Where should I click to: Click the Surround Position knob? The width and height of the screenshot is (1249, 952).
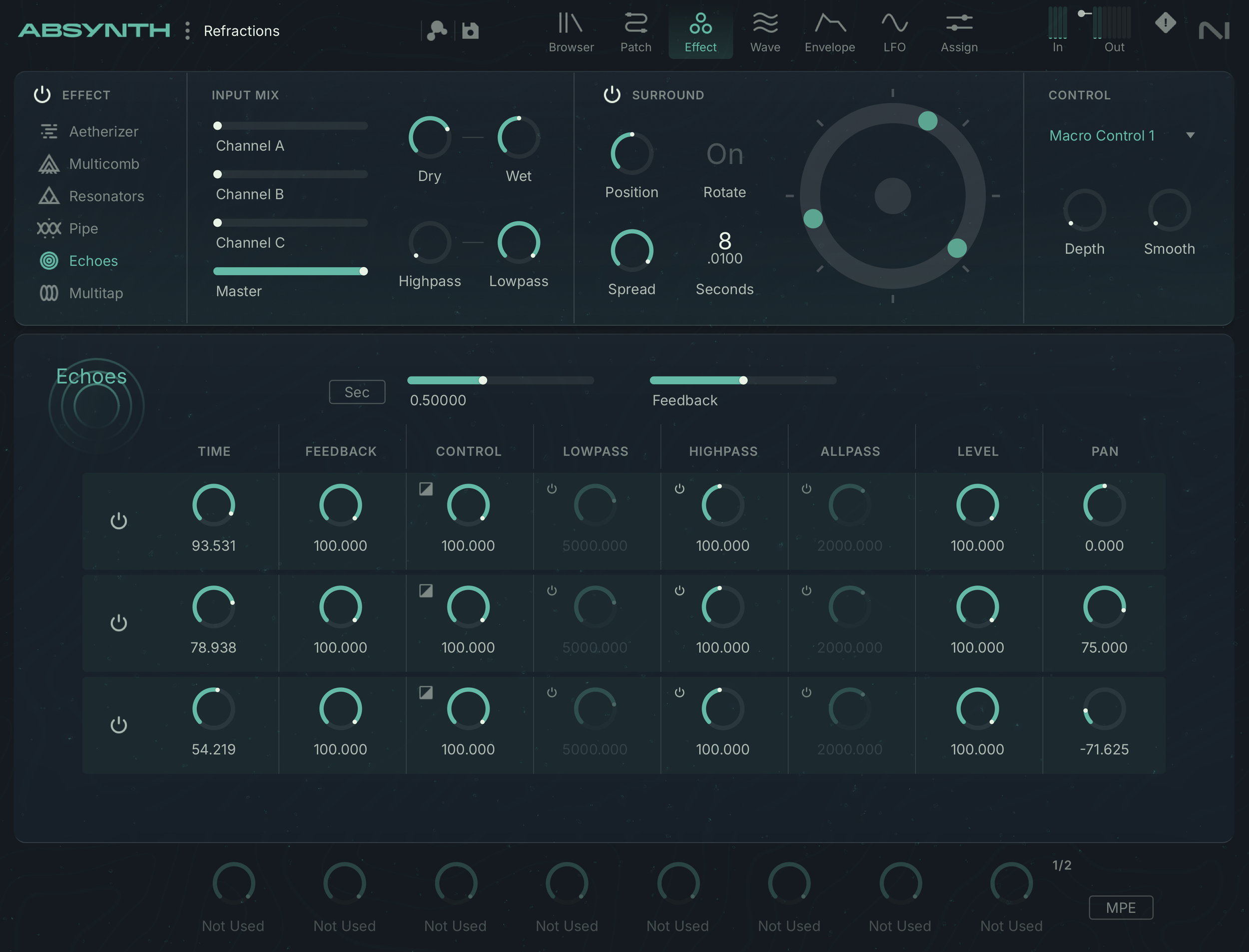[632, 153]
